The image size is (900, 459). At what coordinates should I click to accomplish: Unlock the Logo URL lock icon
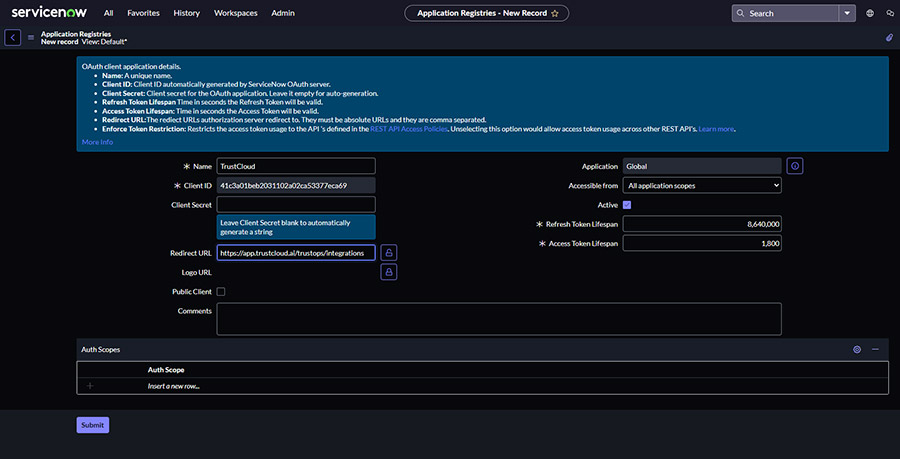pyautogui.click(x=389, y=272)
